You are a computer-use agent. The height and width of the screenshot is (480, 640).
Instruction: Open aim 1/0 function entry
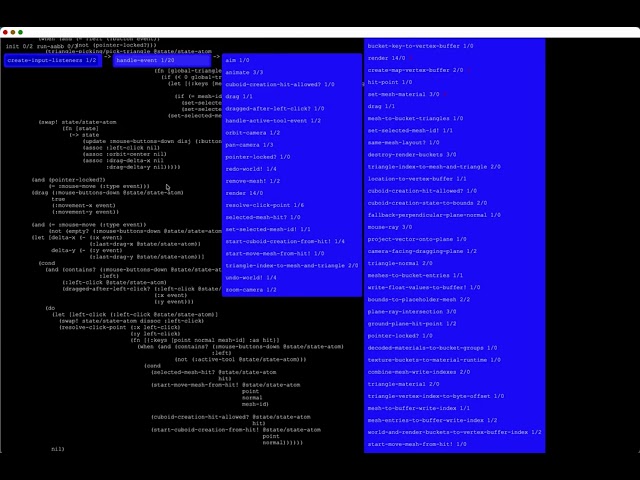point(237,60)
